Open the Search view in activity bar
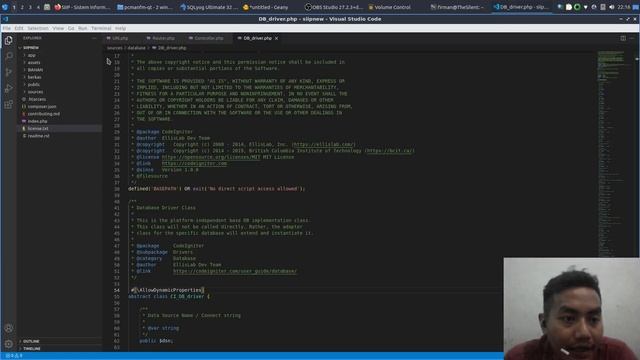640x360 pixels. (9, 56)
